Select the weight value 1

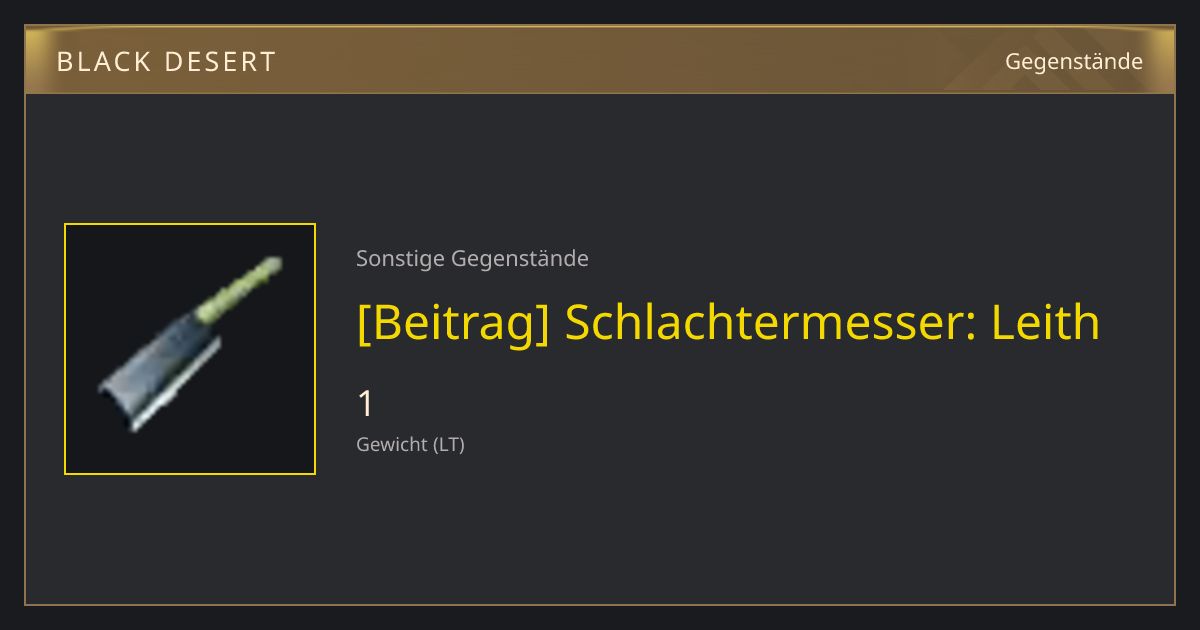click(366, 405)
